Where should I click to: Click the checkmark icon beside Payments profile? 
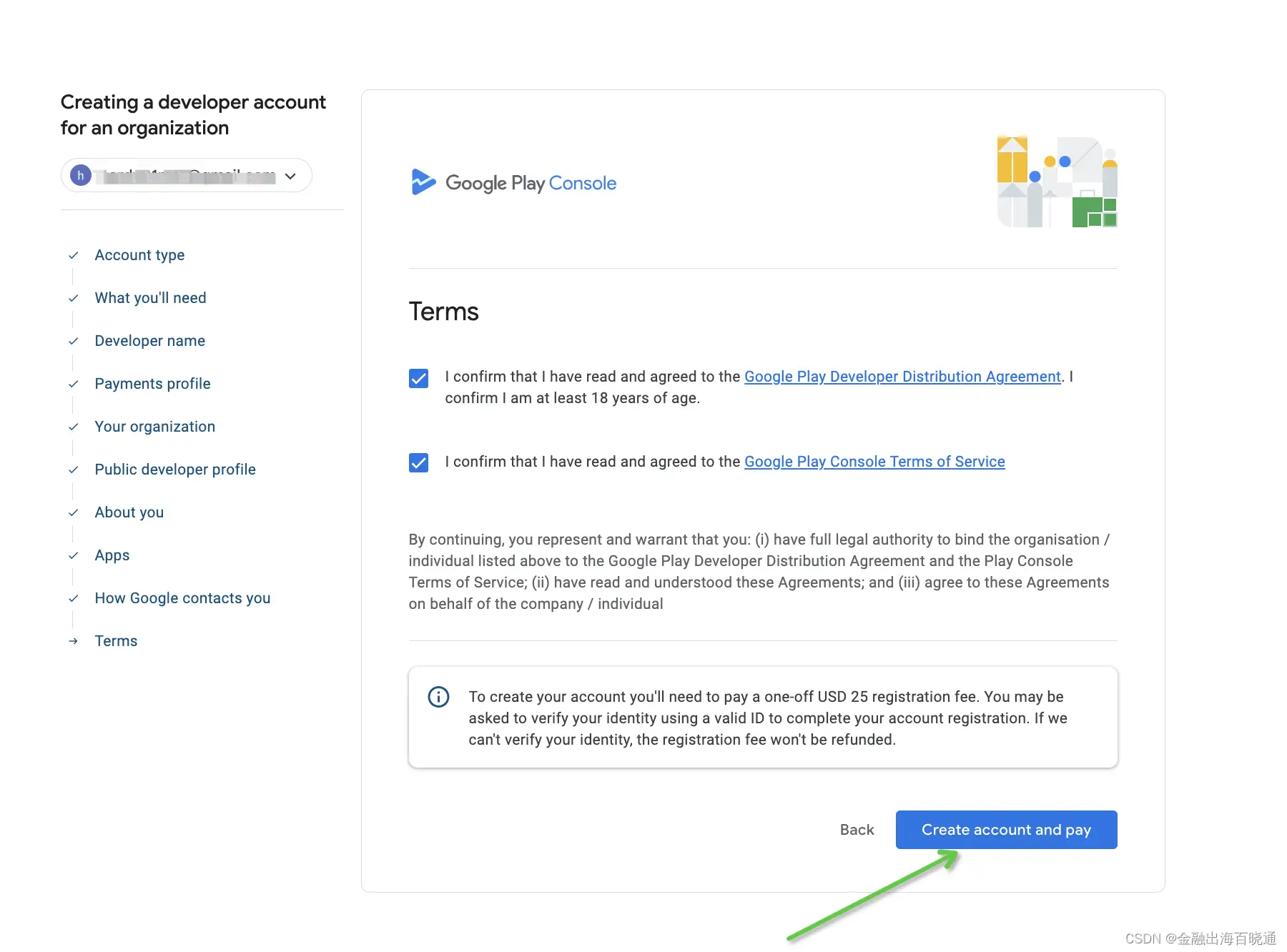(73, 384)
